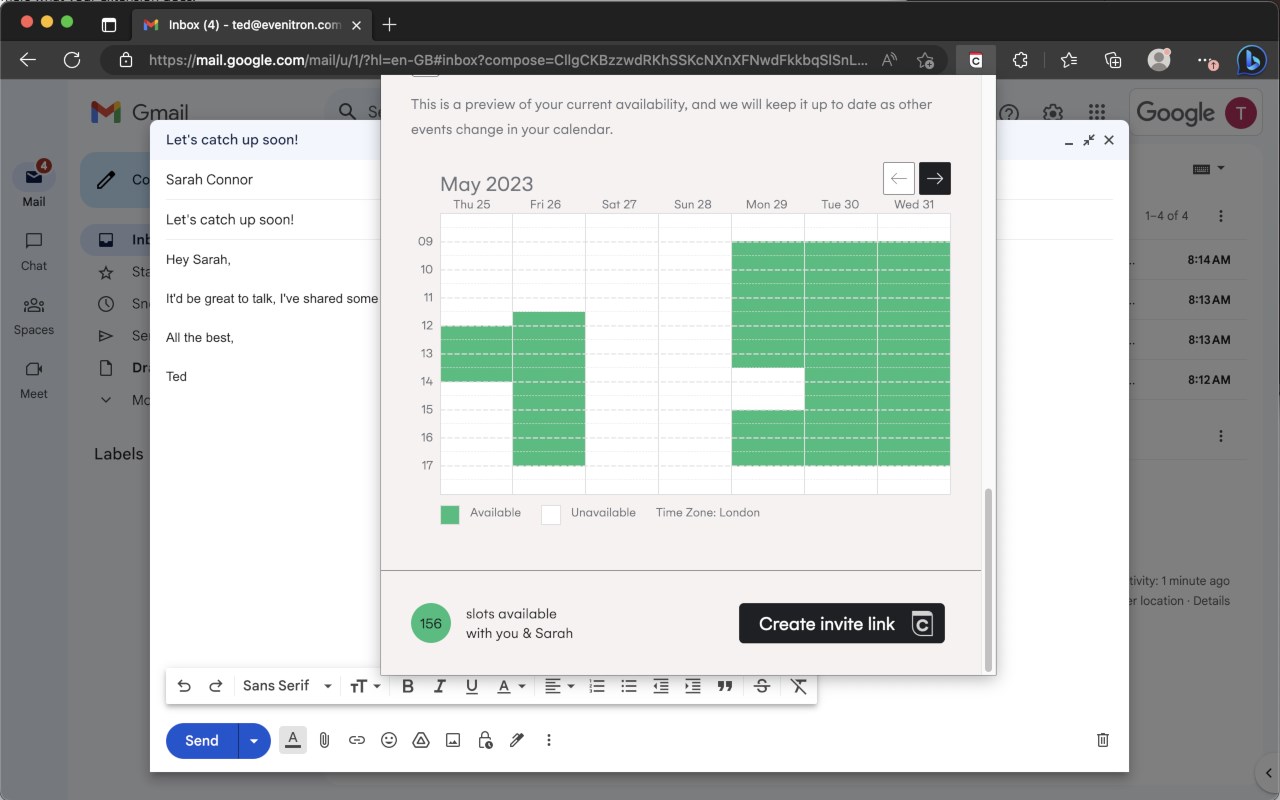Toggle italic formatting
Image resolution: width=1280 pixels, height=800 pixels.
[439, 686]
